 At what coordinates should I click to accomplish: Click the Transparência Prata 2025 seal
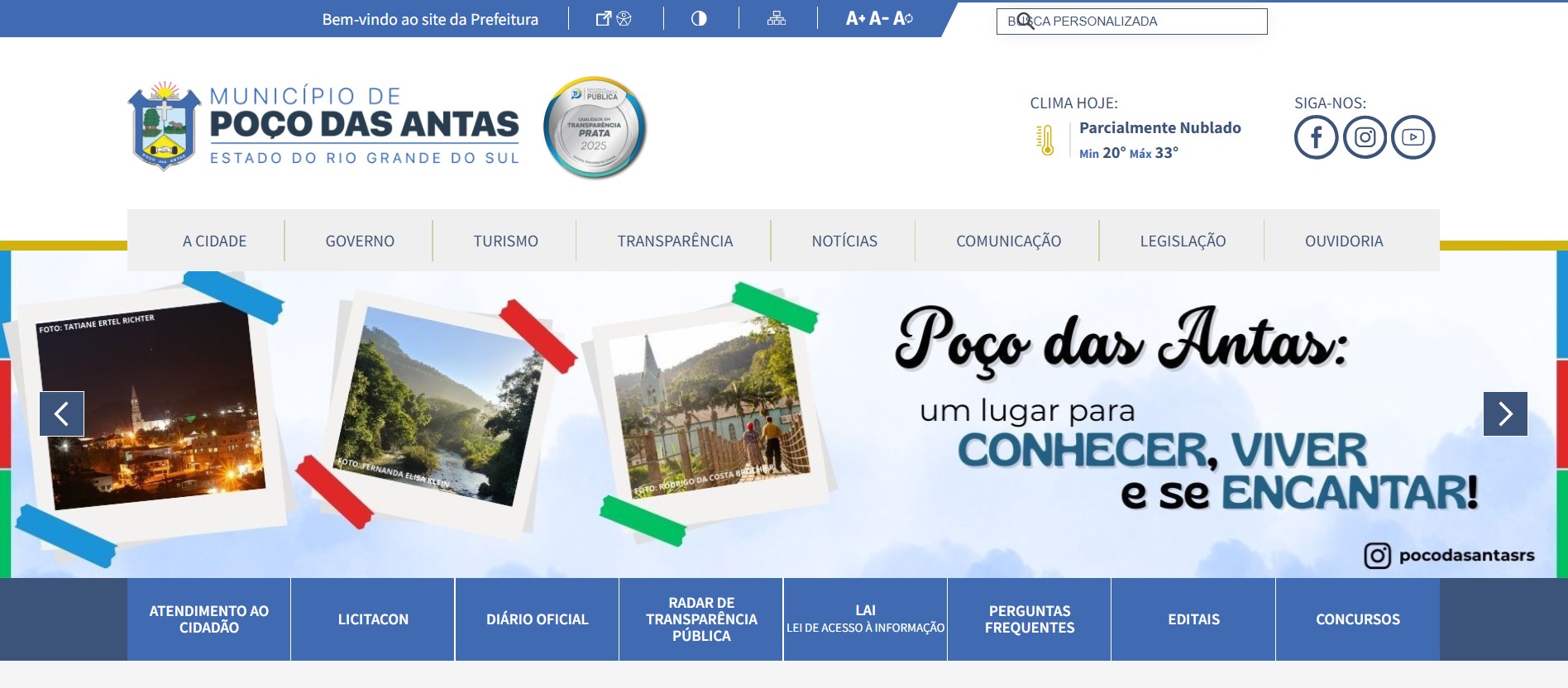[x=595, y=128]
